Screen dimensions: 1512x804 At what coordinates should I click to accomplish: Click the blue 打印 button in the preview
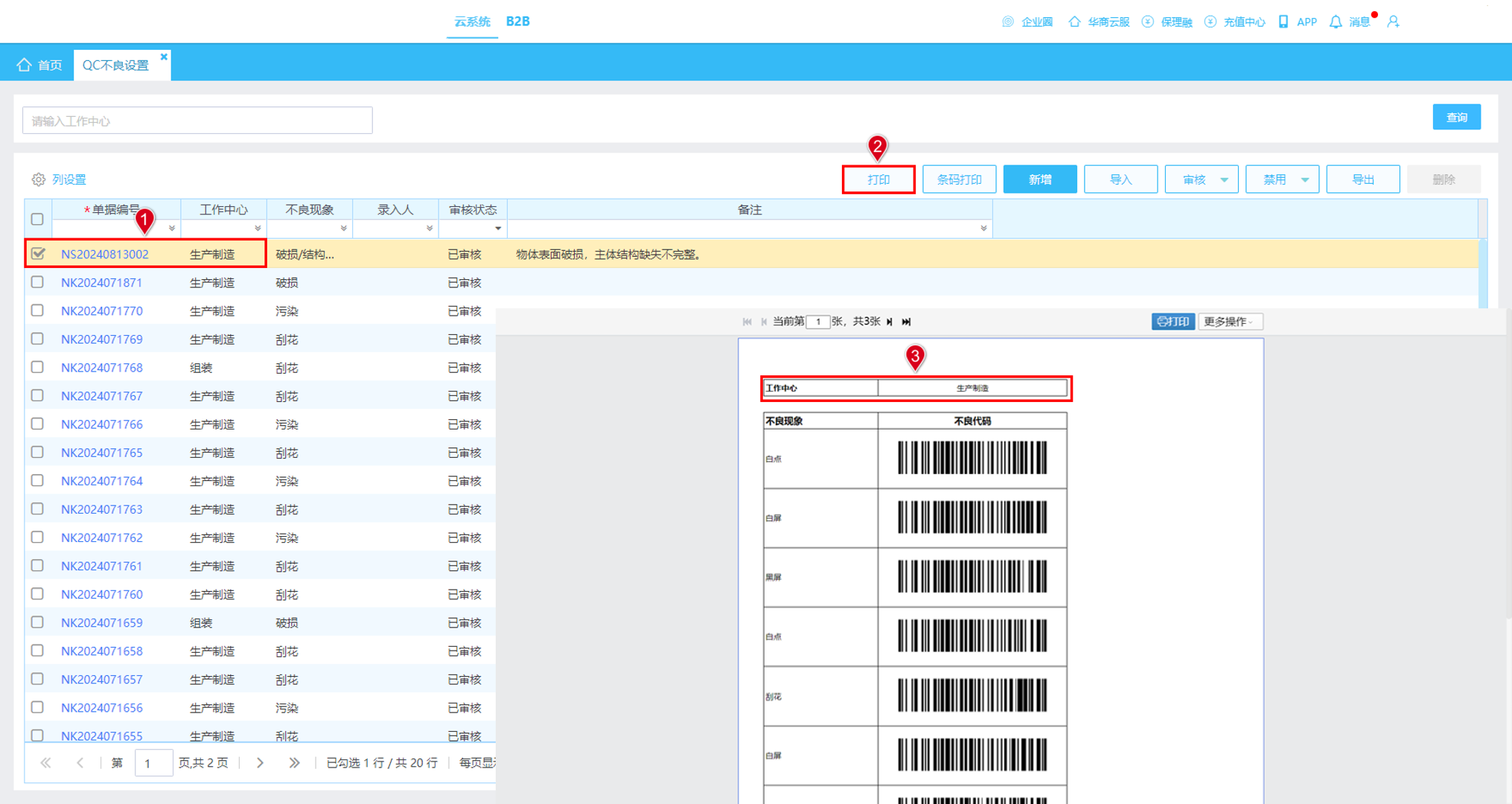(1173, 322)
